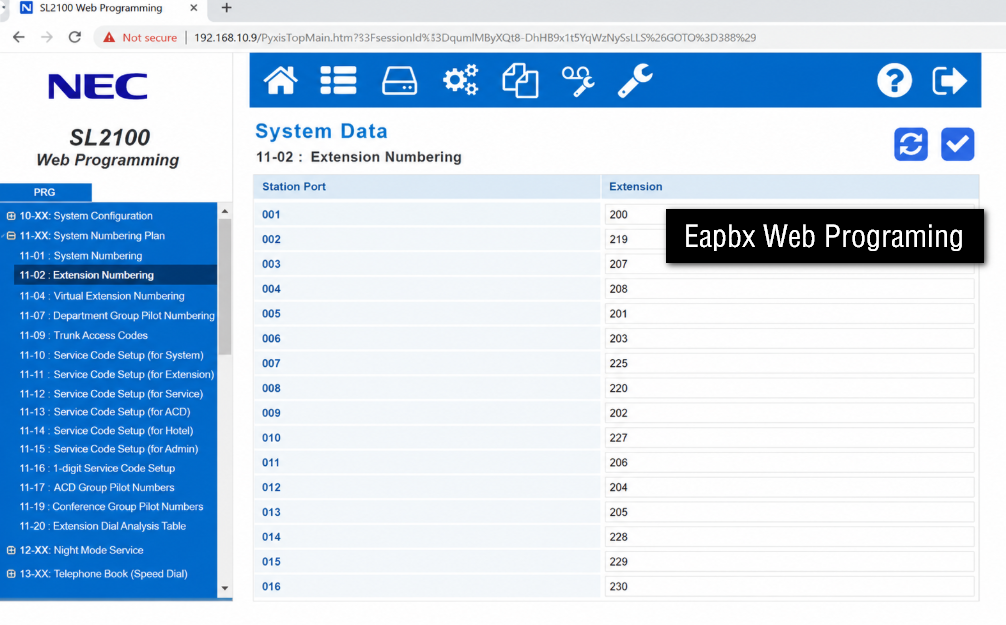This screenshot has height=625, width=1006.
Task: Open 11-11 Service Code Setup (for Extension)
Action: tap(117, 374)
